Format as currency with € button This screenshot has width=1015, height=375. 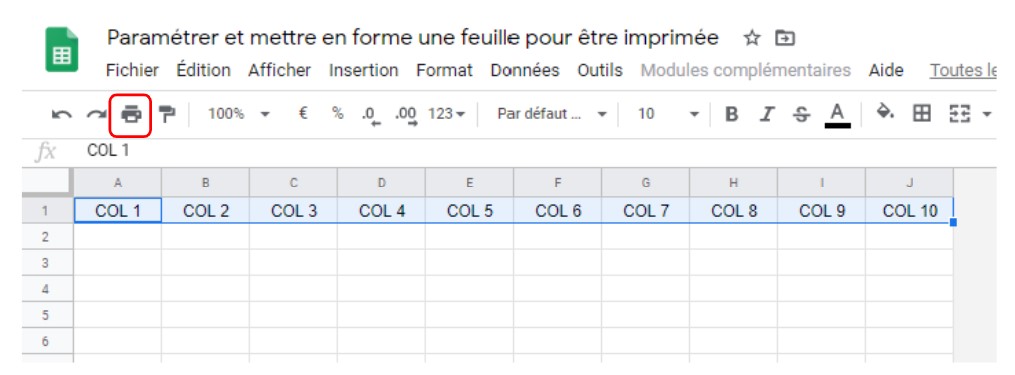point(302,113)
